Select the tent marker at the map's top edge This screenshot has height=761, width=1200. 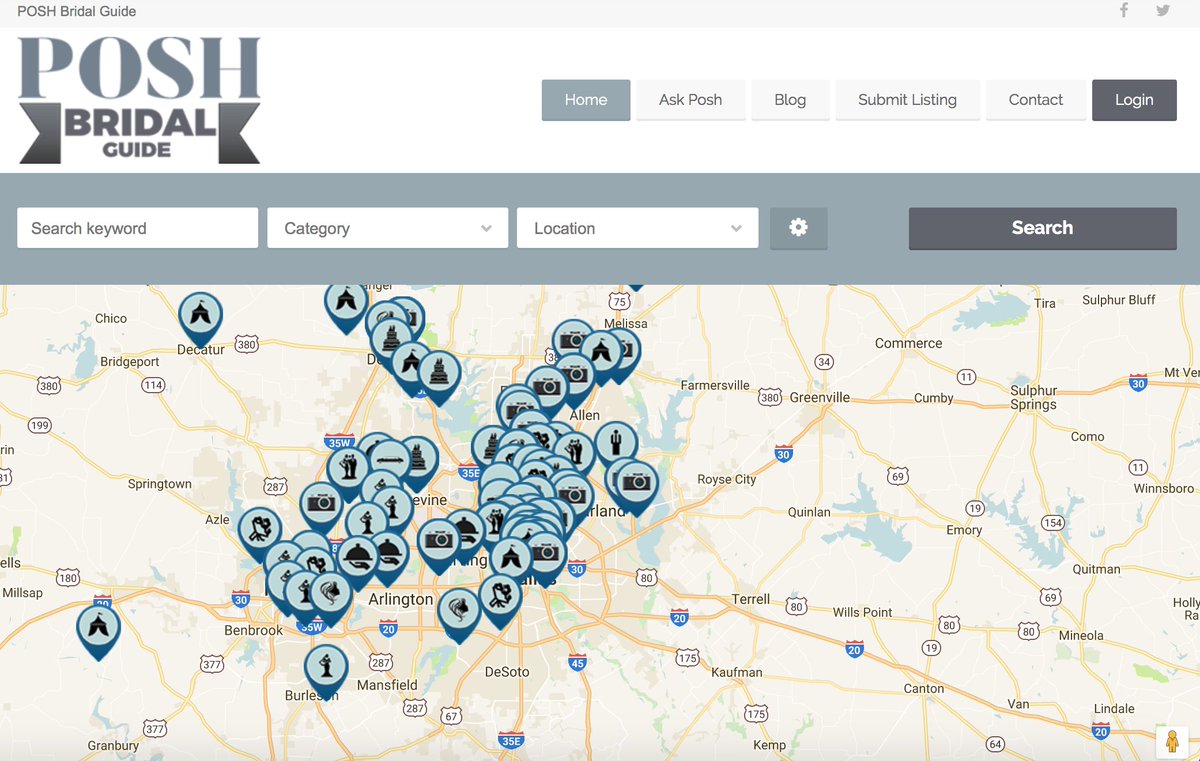pyautogui.click(x=346, y=304)
